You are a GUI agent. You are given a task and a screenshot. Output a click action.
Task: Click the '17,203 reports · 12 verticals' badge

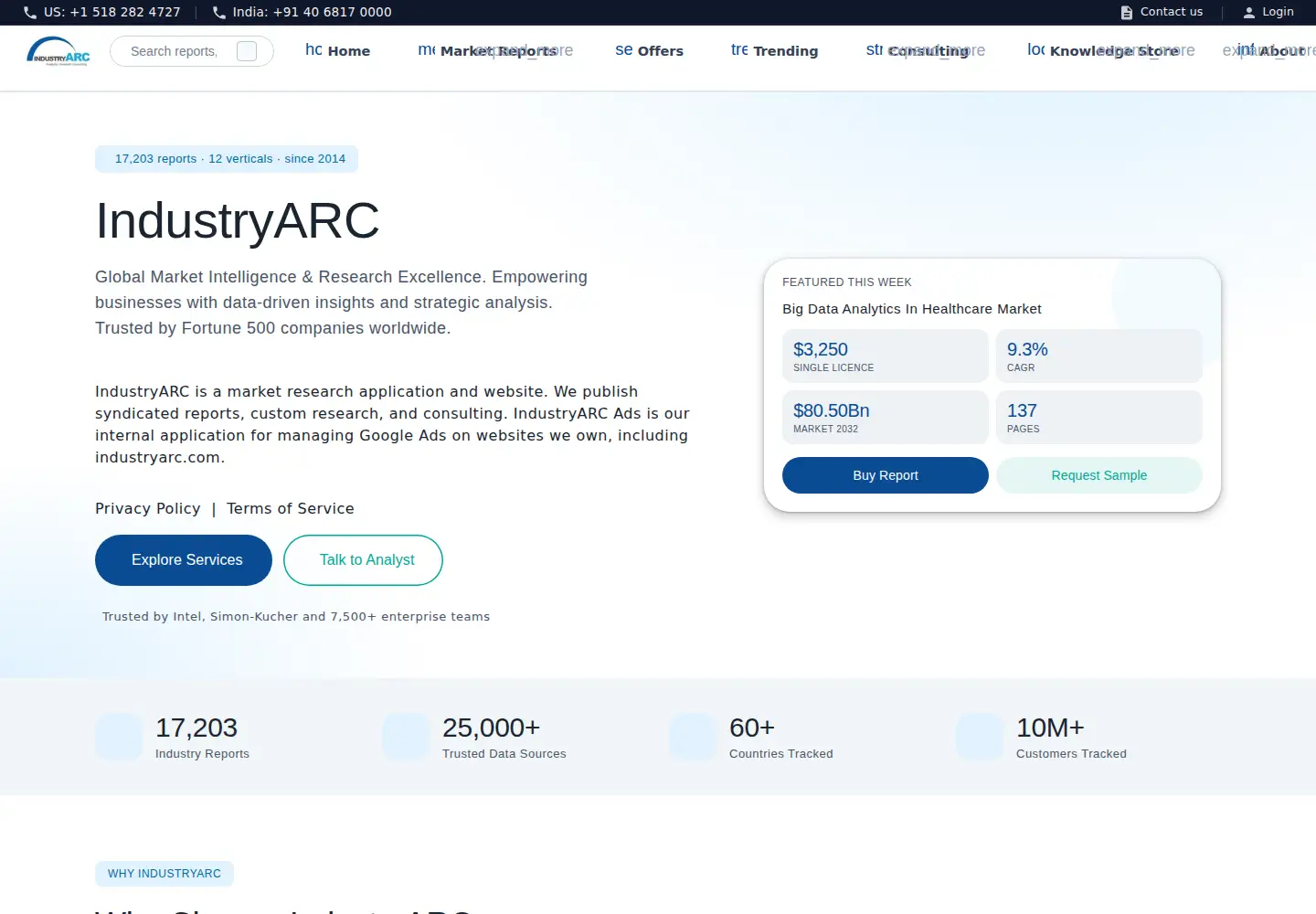227,159
